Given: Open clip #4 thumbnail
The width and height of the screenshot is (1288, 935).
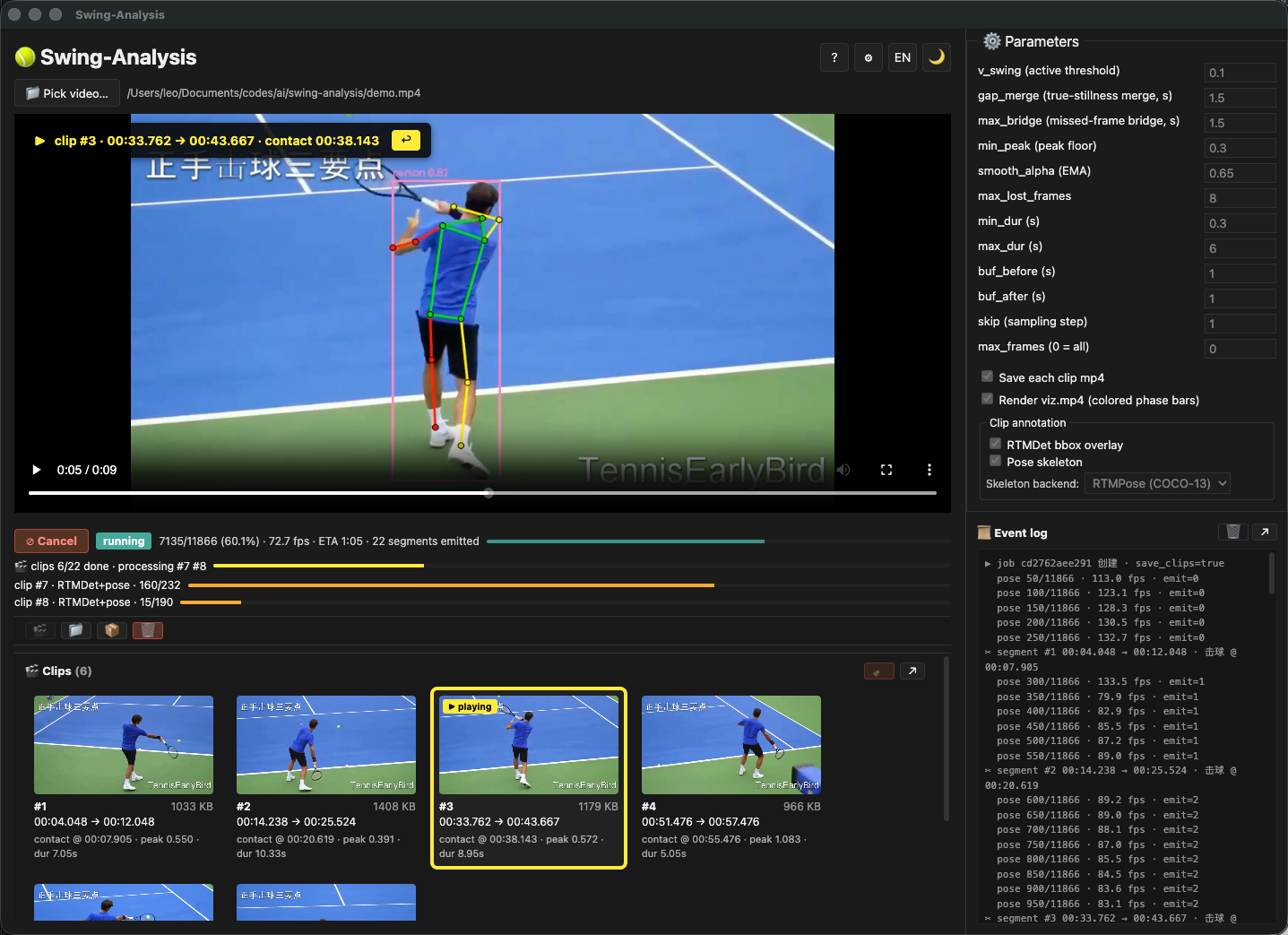Looking at the screenshot, I should coord(731,745).
